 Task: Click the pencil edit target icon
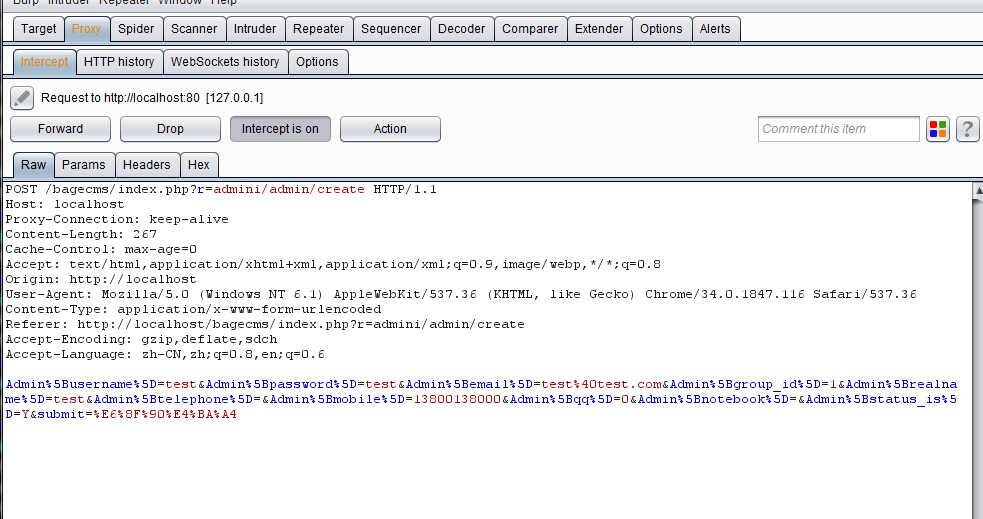(22, 98)
